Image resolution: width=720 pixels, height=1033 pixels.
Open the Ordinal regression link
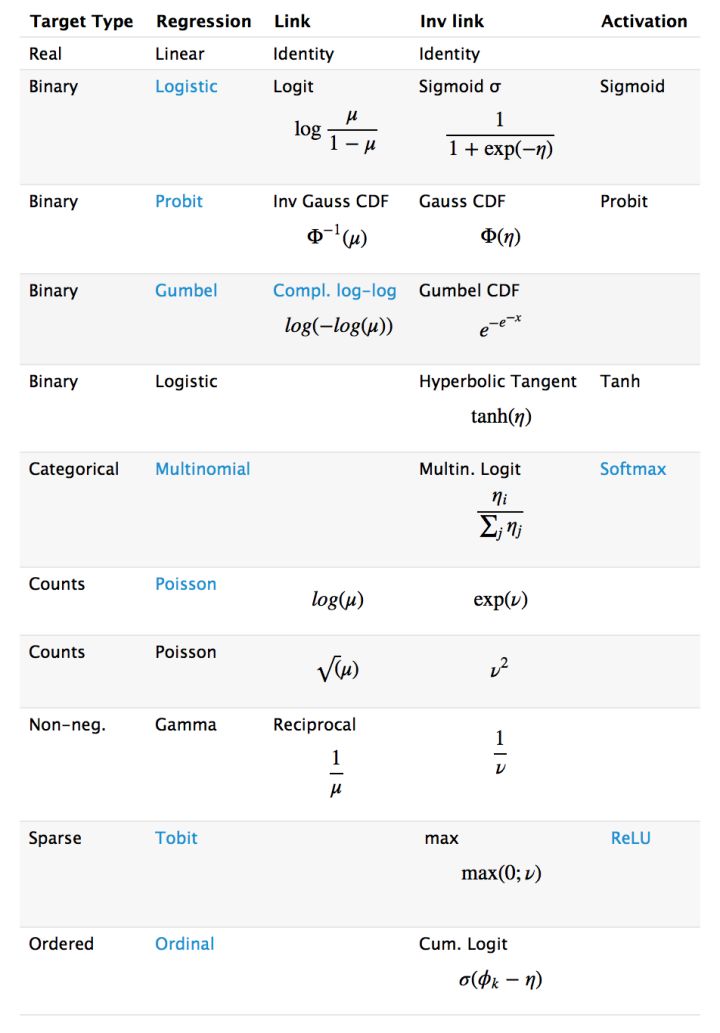click(185, 944)
